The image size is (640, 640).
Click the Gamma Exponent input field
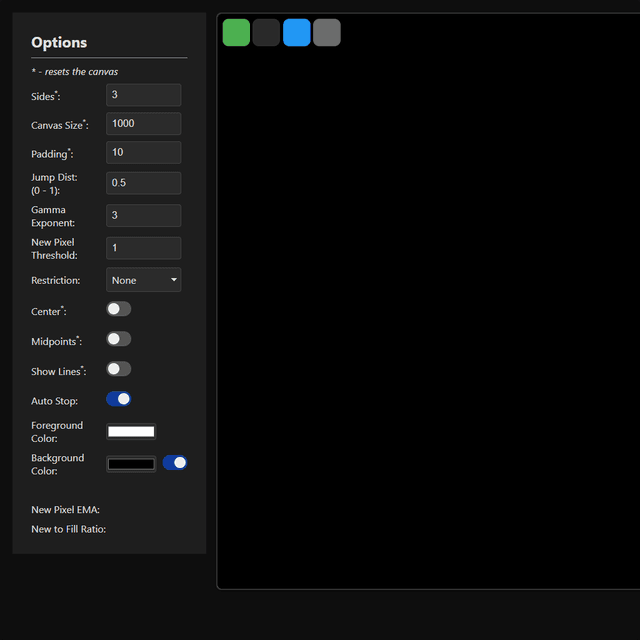point(143,216)
